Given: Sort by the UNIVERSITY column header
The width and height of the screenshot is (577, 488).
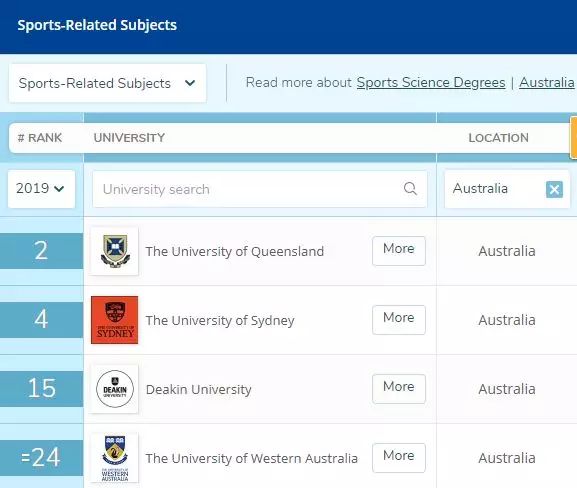Looking at the screenshot, I should pos(129,138).
